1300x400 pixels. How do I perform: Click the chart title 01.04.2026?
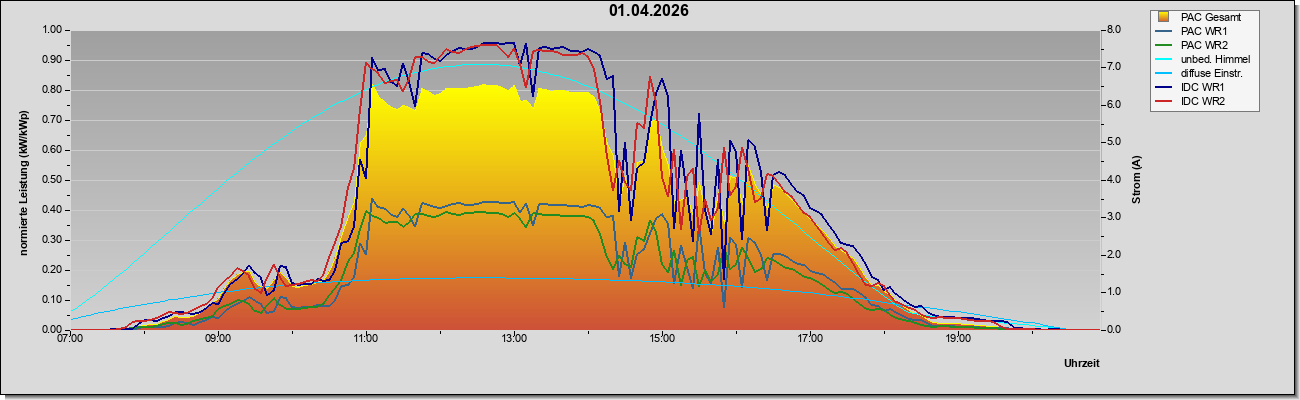pos(649,11)
